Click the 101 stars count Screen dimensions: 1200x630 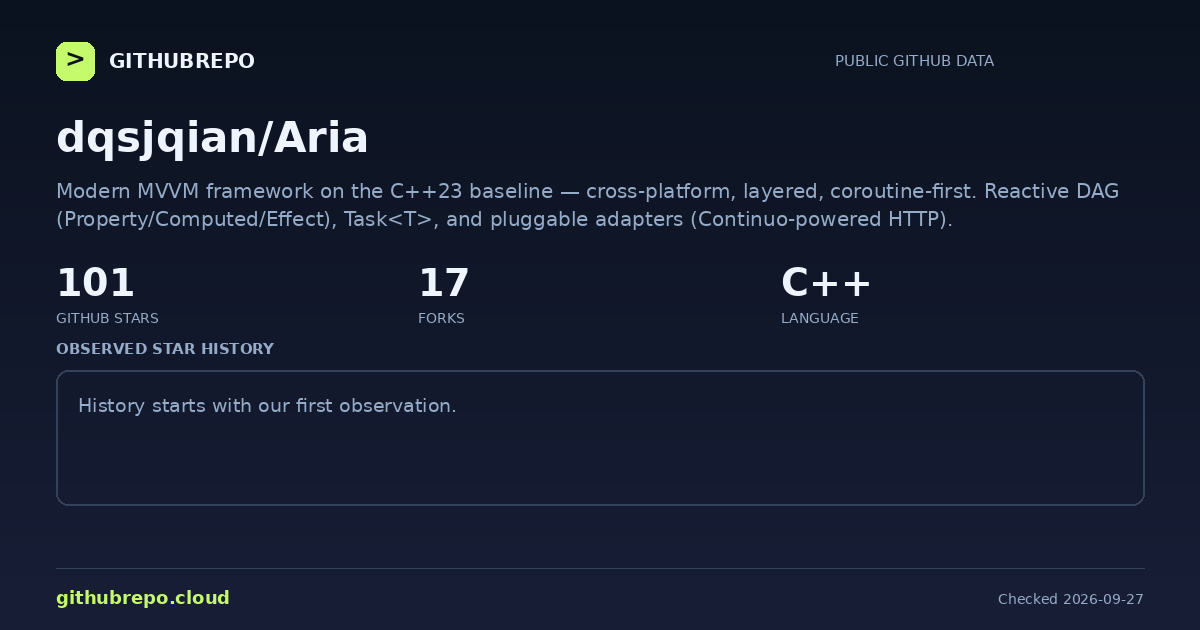click(x=95, y=283)
